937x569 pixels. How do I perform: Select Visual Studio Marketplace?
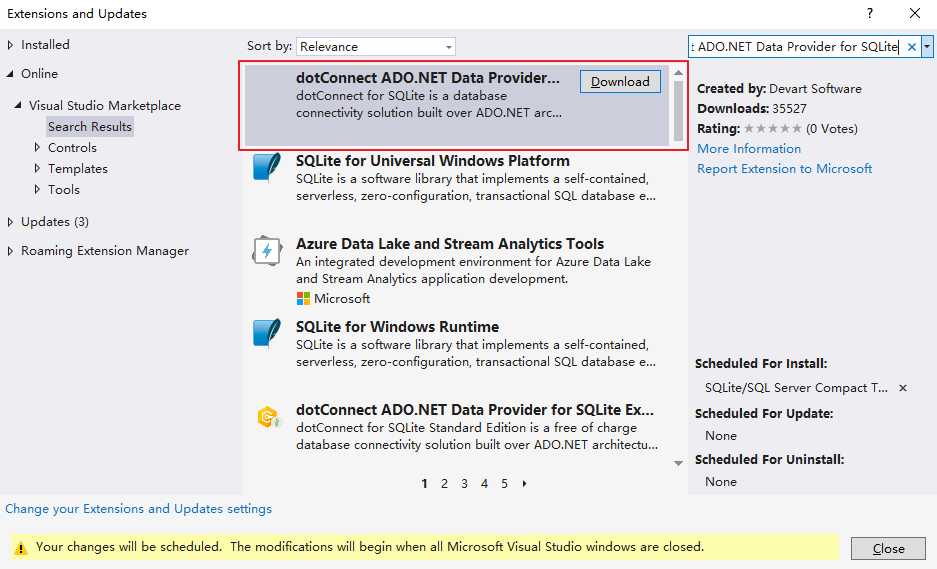105,106
